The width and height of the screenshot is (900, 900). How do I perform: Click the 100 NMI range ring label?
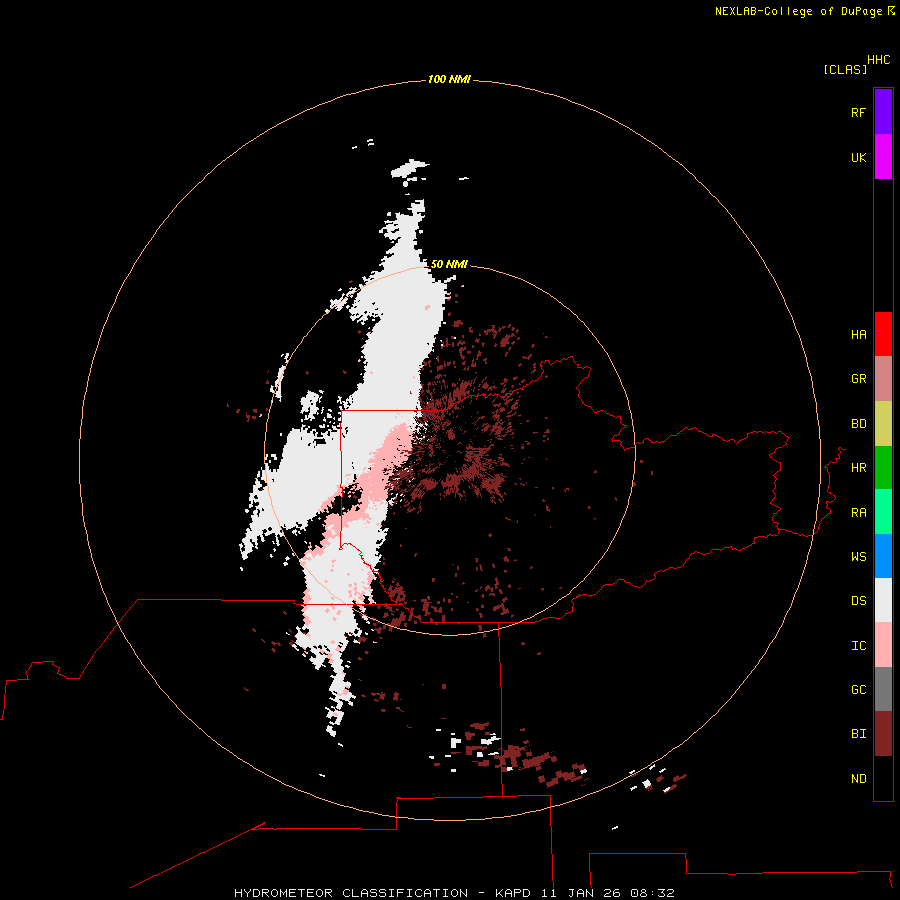point(449,79)
